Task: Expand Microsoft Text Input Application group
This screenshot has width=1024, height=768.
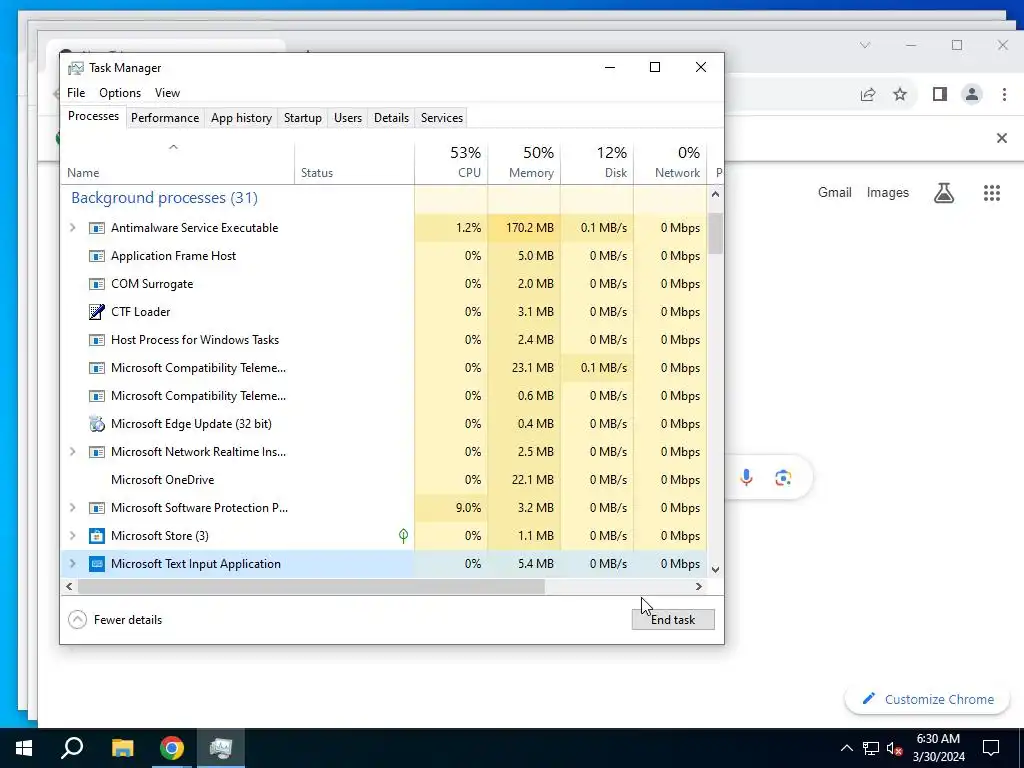Action: click(72, 564)
